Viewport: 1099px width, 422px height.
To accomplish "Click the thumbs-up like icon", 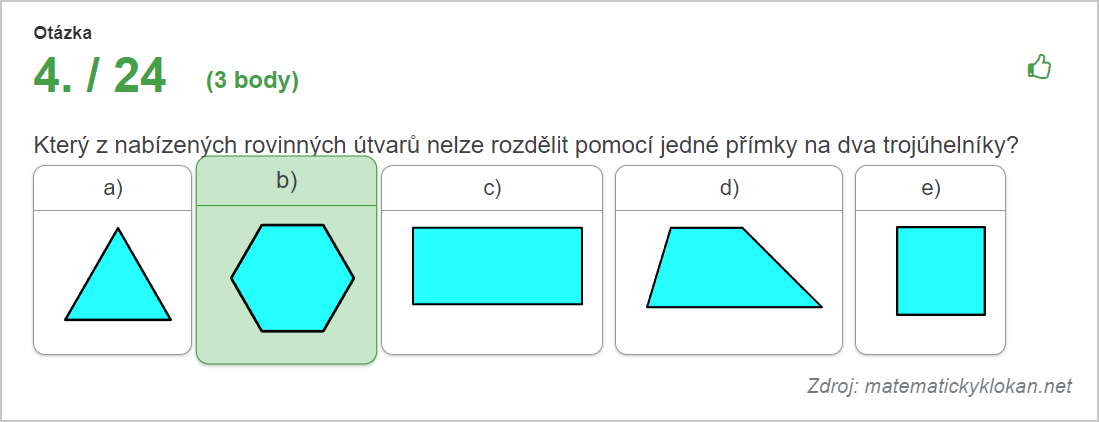I will tap(1039, 67).
